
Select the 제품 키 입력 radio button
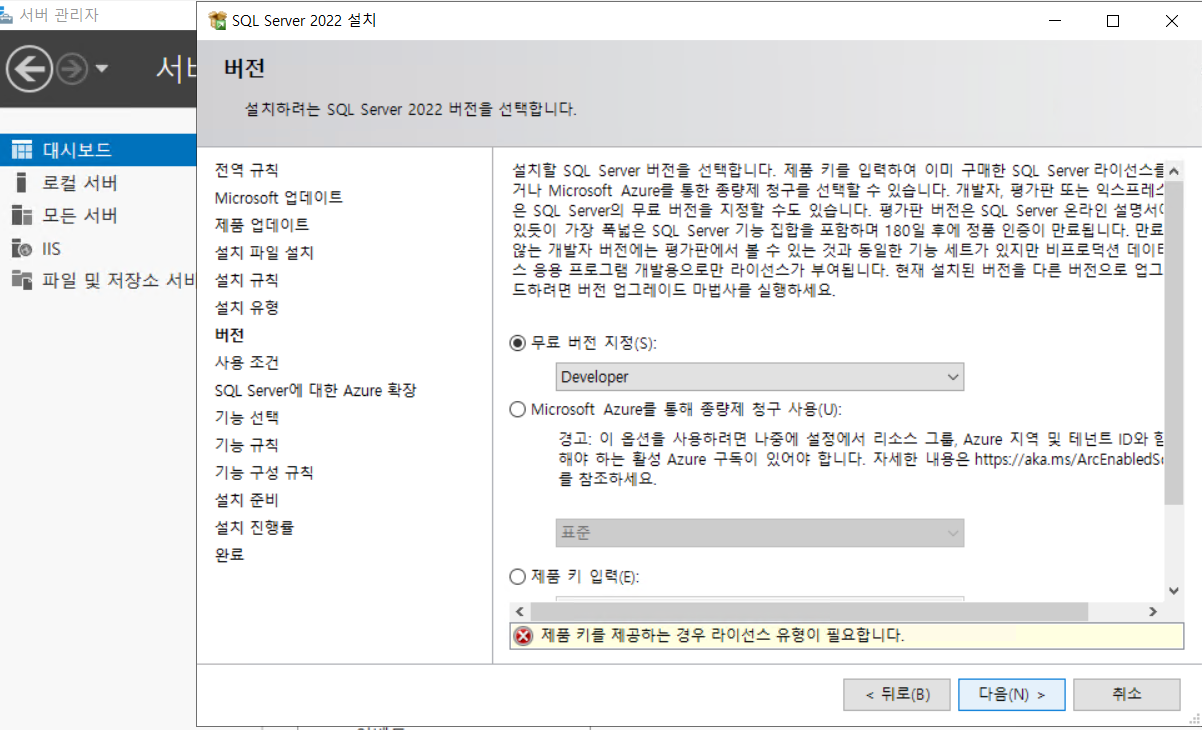coord(517,576)
